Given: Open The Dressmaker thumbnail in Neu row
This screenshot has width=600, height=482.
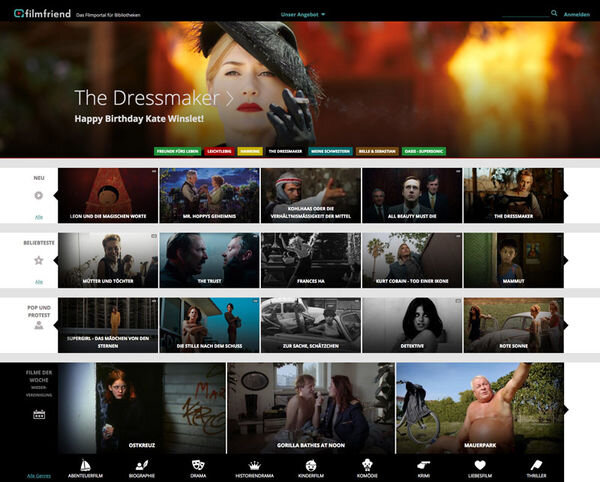Looking at the screenshot, I should pos(514,195).
